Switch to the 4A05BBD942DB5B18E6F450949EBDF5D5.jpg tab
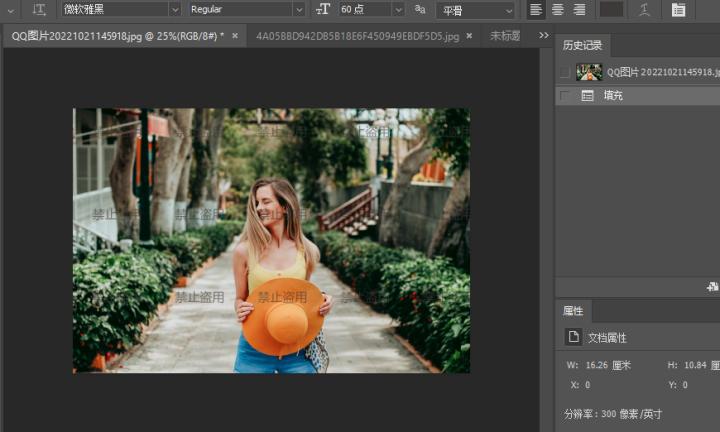Screen dimensions: 720x432 point(357,36)
